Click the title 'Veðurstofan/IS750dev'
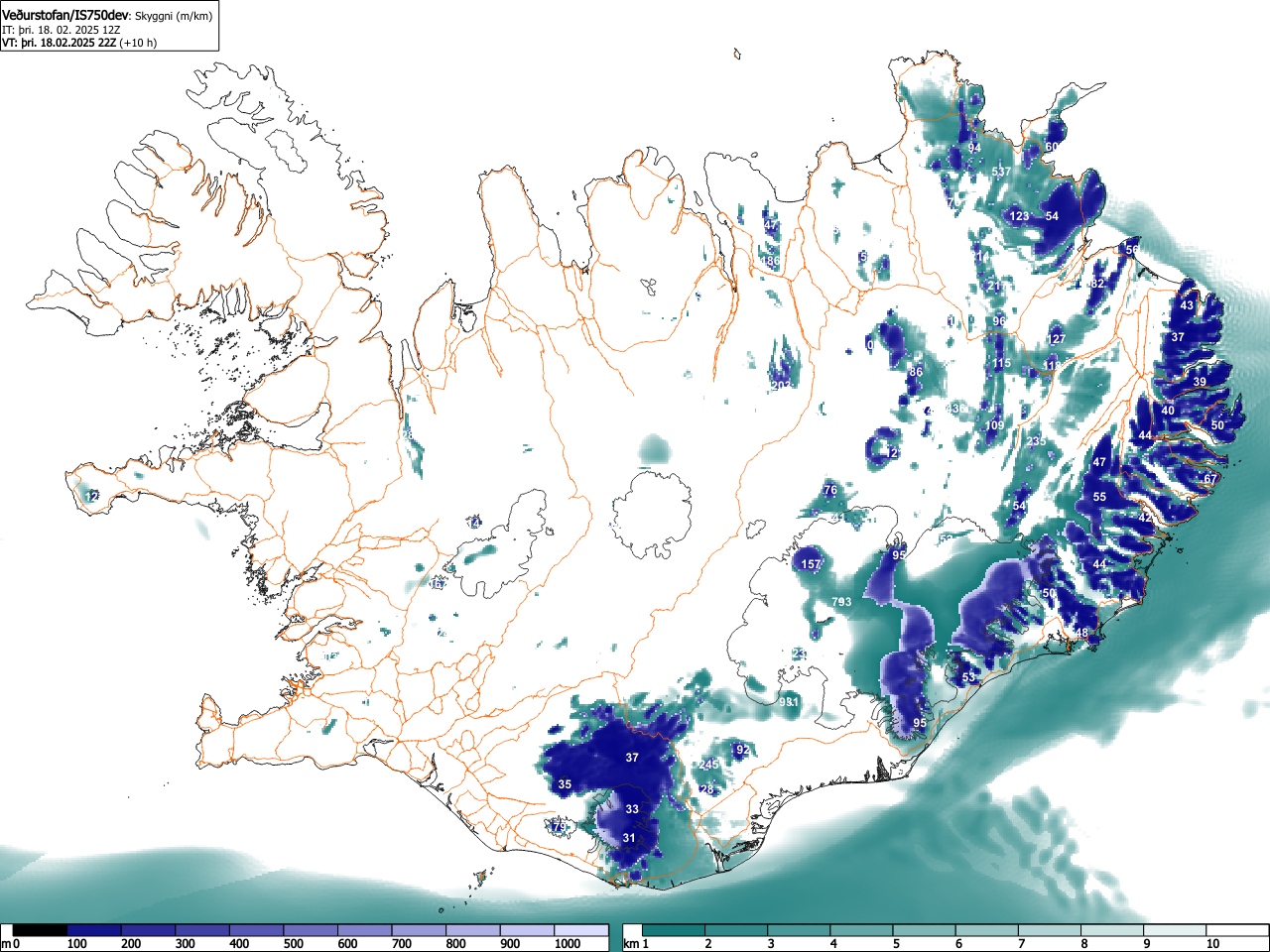This screenshot has width=1270, height=952. coord(66,16)
